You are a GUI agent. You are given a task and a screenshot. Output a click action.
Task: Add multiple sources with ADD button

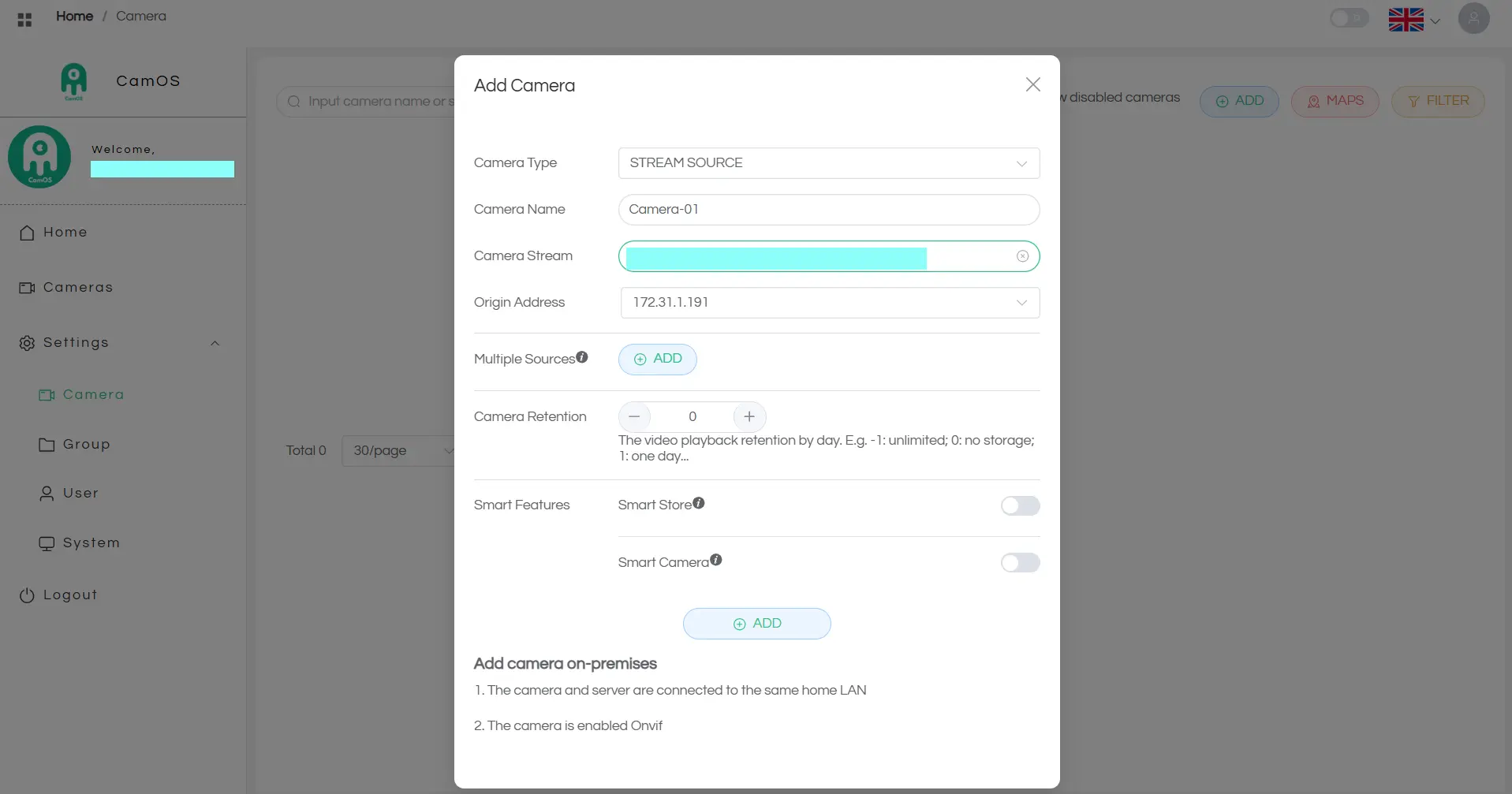click(x=657, y=359)
